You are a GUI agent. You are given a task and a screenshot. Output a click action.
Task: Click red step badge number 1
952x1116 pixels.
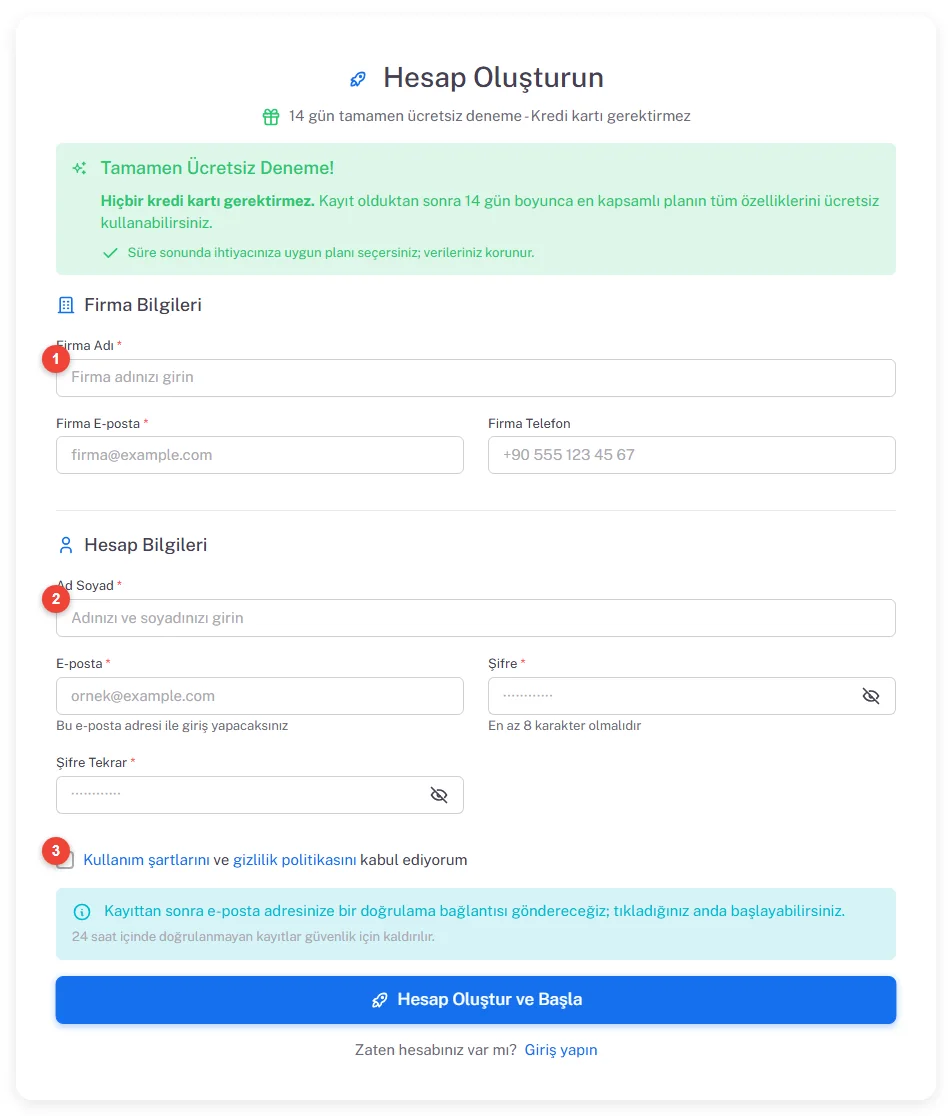tap(55, 359)
